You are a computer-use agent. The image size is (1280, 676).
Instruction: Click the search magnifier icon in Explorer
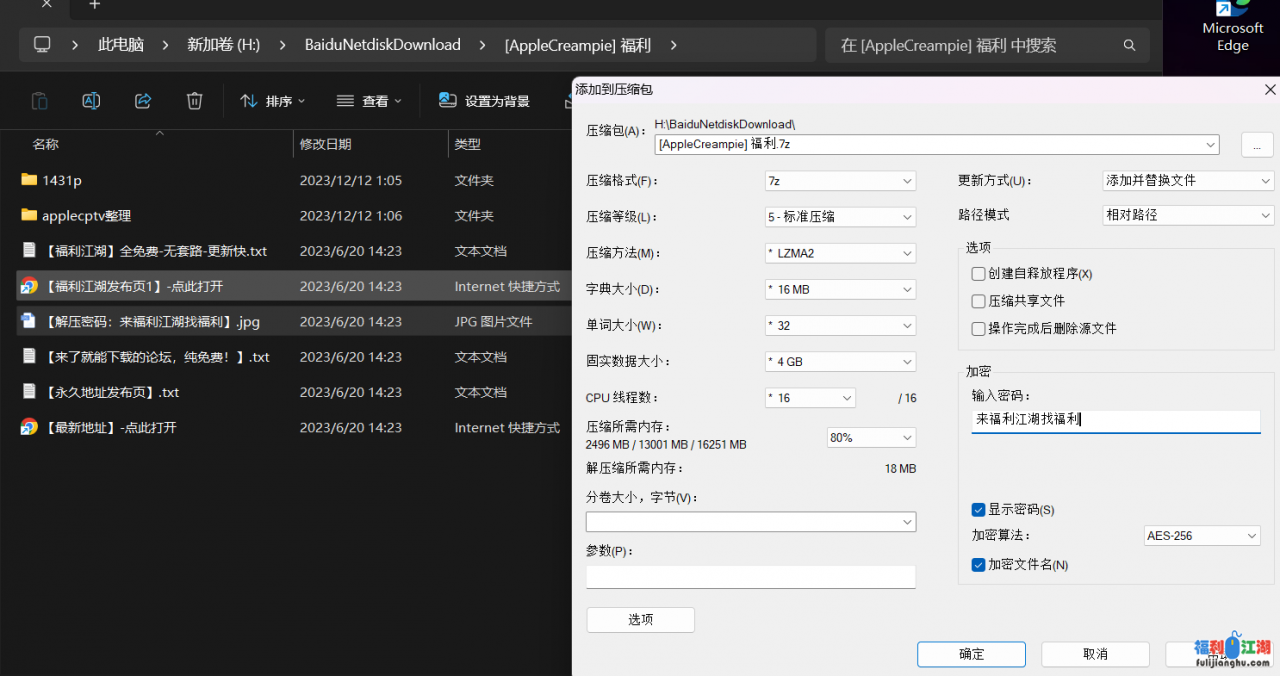point(1129,45)
